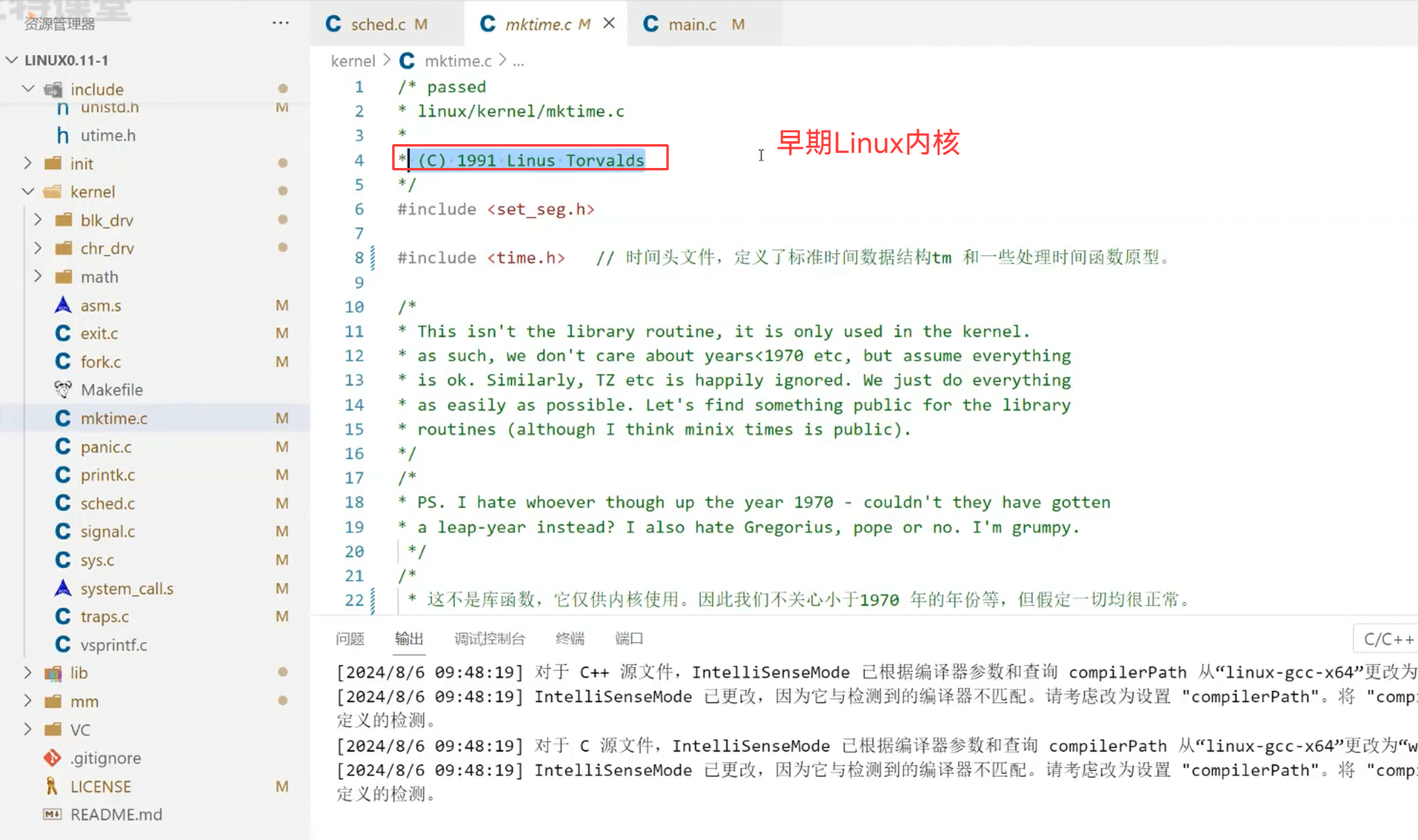Open README.md markdown file
1418x840 pixels.
point(116,814)
